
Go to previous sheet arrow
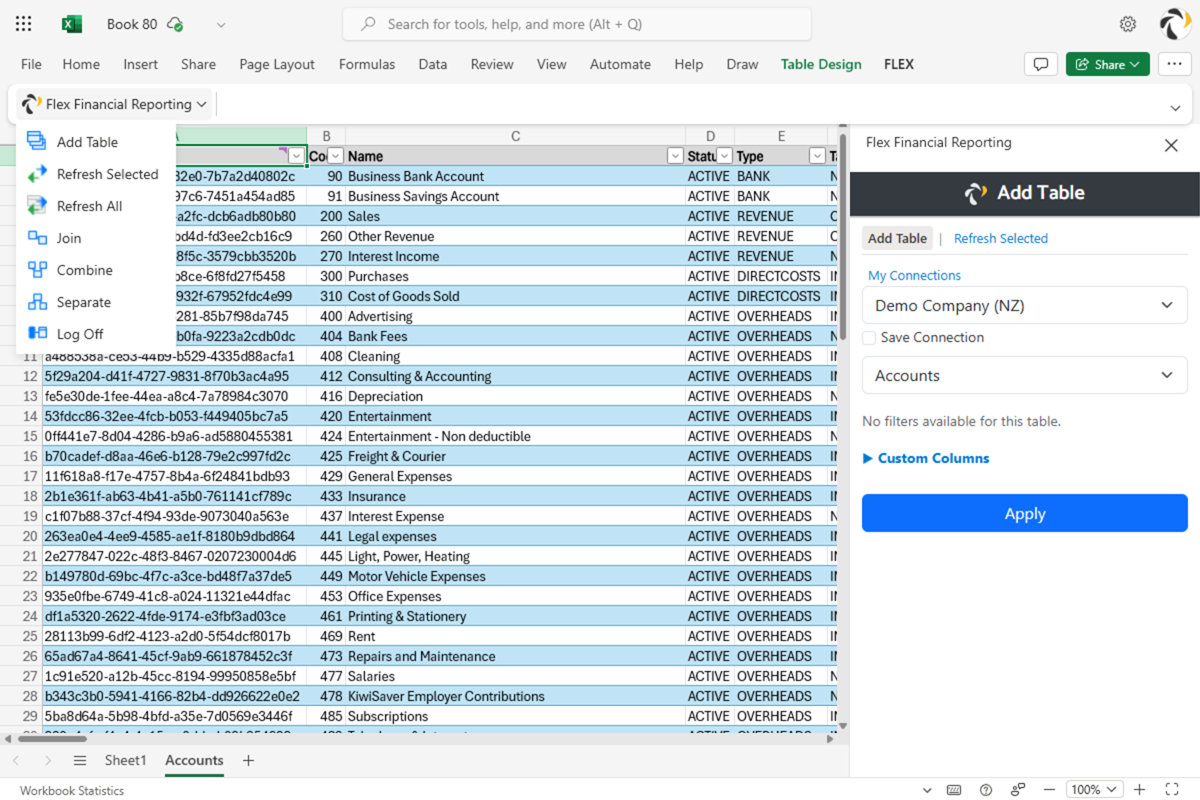click(x=17, y=761)
